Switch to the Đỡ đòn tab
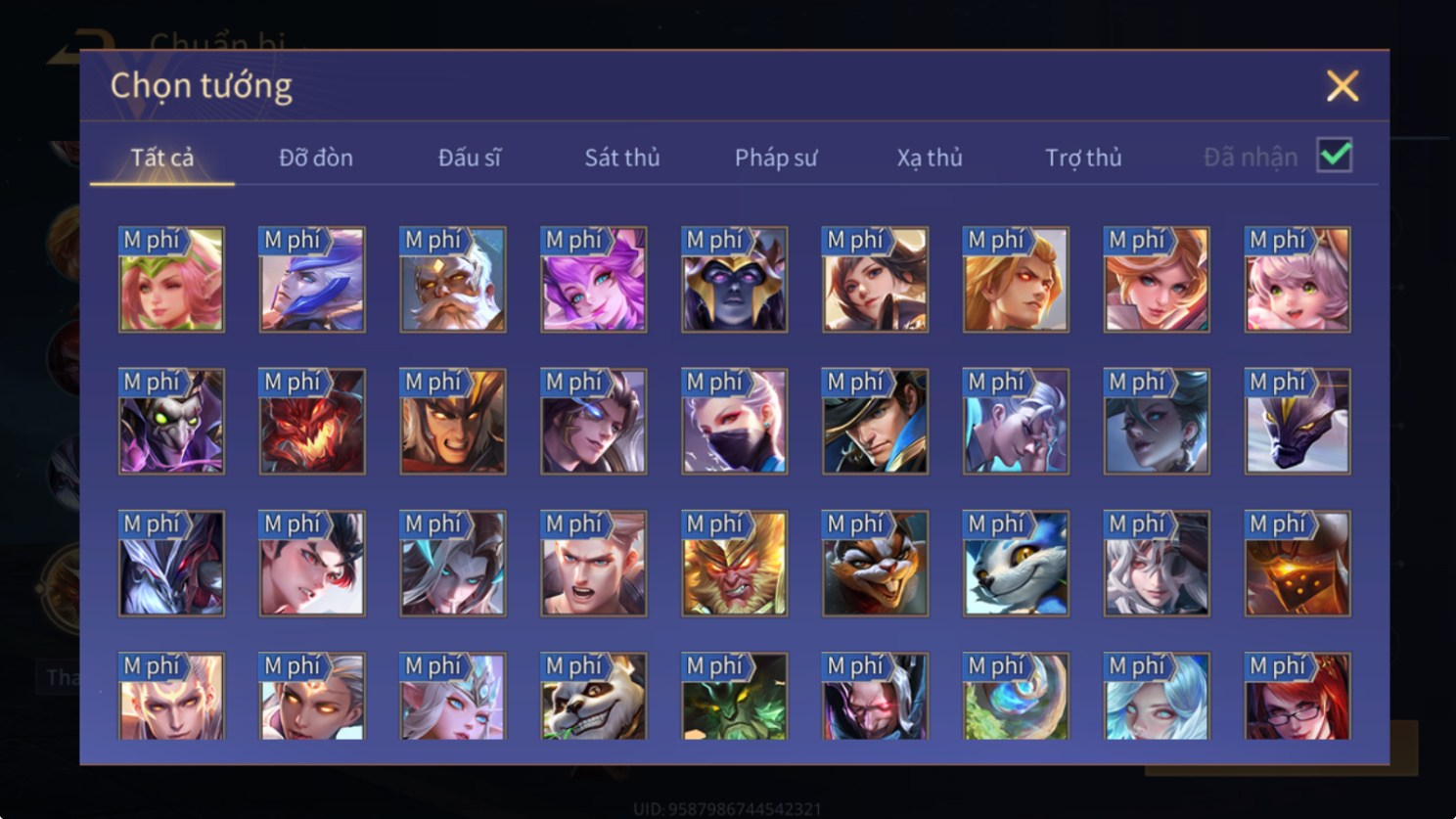Viewport: 1456px width, 819px height. tap(316, 158)
